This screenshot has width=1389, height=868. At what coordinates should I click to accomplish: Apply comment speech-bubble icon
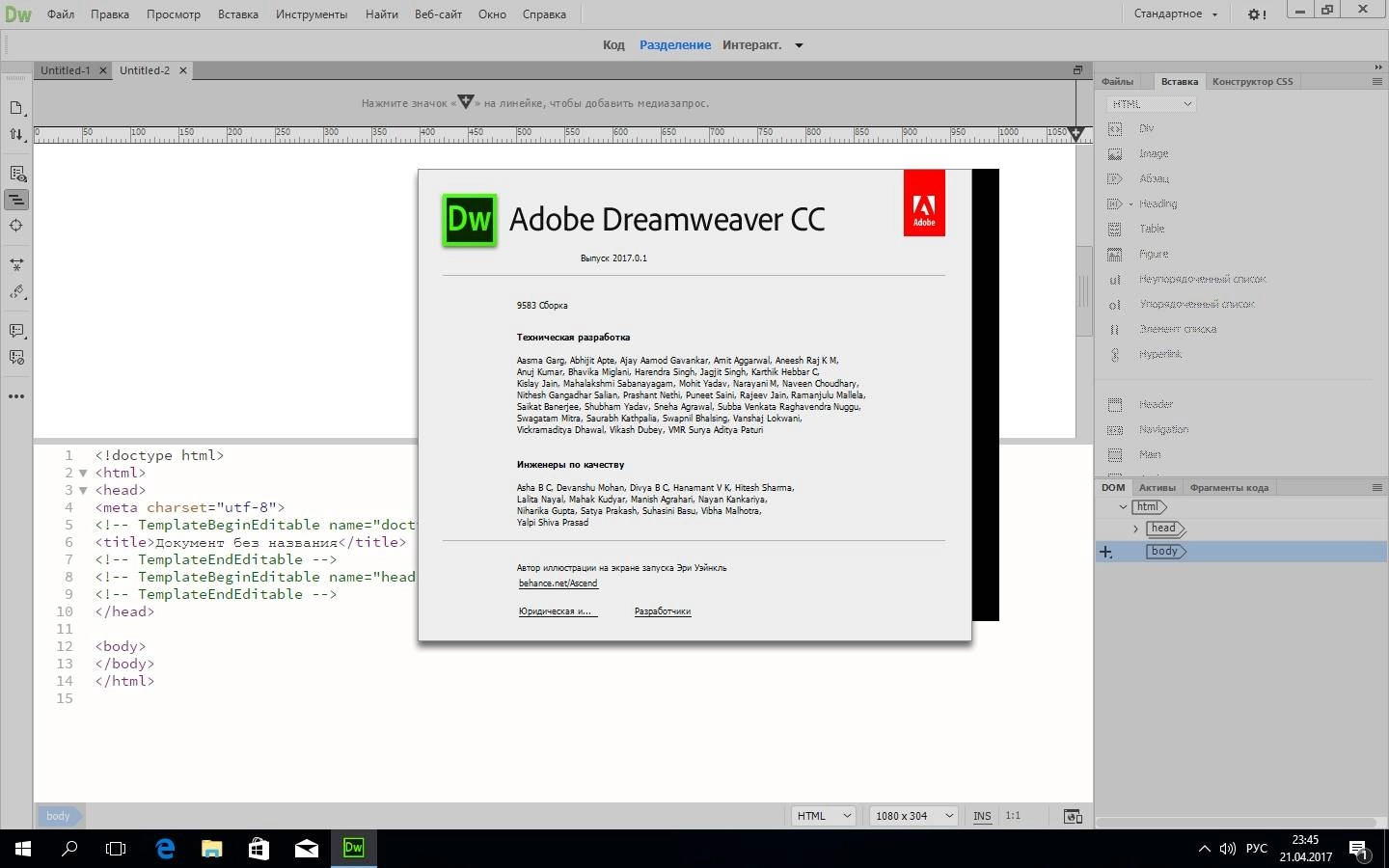pyautogui.click(x=16, y=331)
